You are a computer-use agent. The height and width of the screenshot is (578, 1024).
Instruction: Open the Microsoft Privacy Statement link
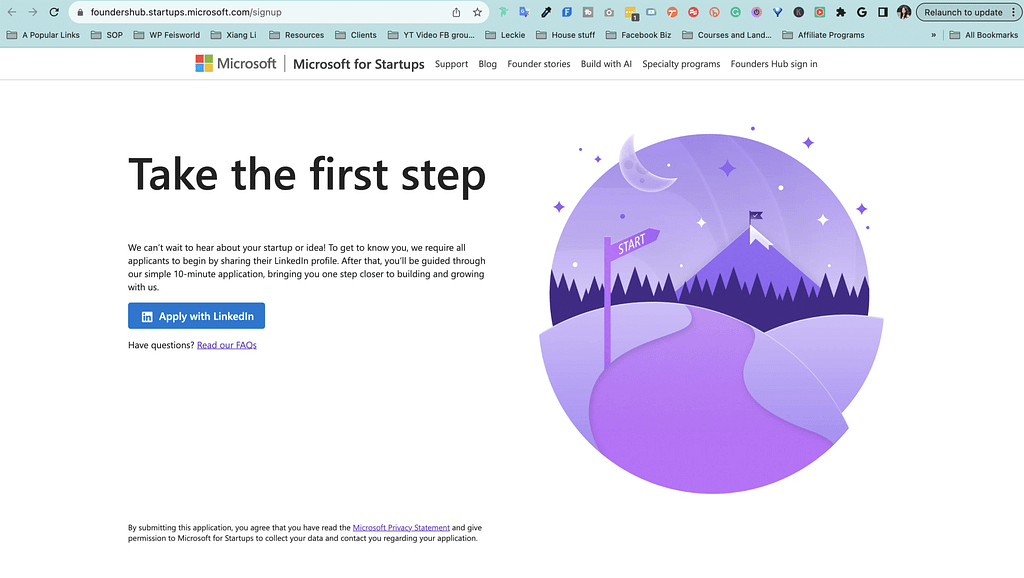coord(401,528)
